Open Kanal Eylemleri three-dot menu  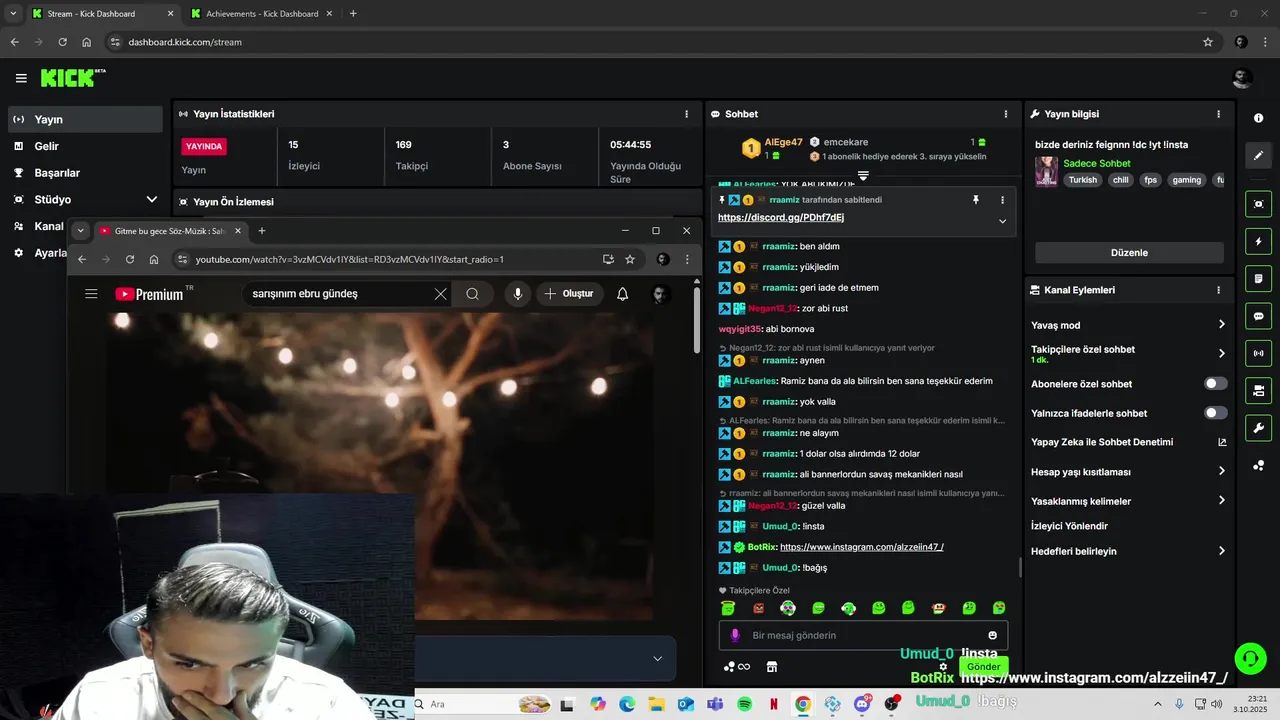click(x=1218, y=290)
